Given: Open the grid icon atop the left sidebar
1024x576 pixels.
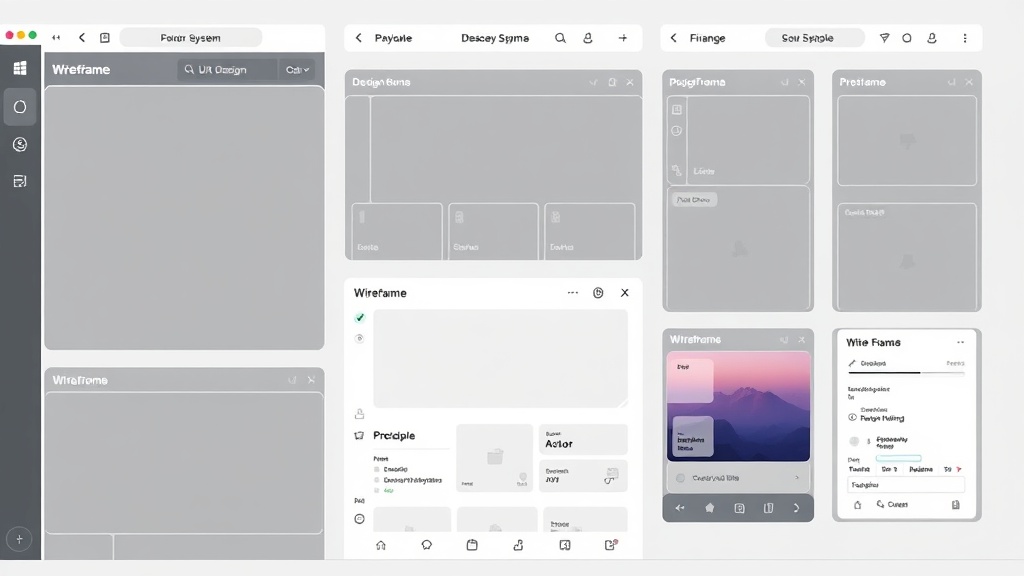Looking at the screenshot, I should coord(20,68).
